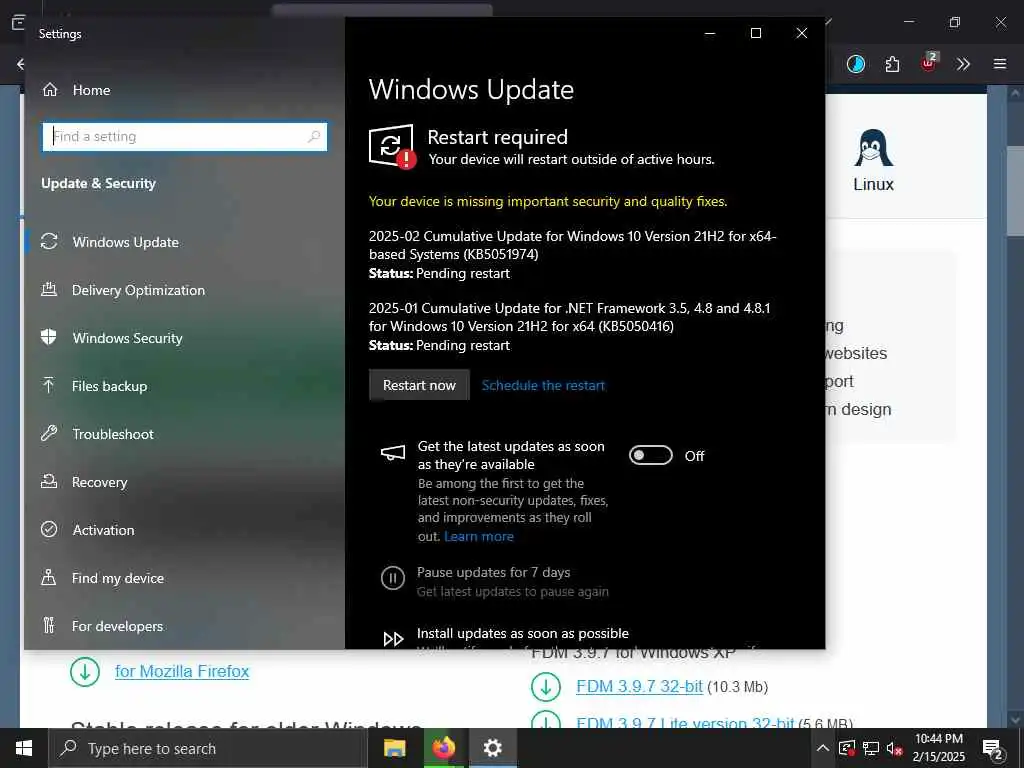
Task: Click Learn more link
Action: pyautogui.click(x=479, y=537)
